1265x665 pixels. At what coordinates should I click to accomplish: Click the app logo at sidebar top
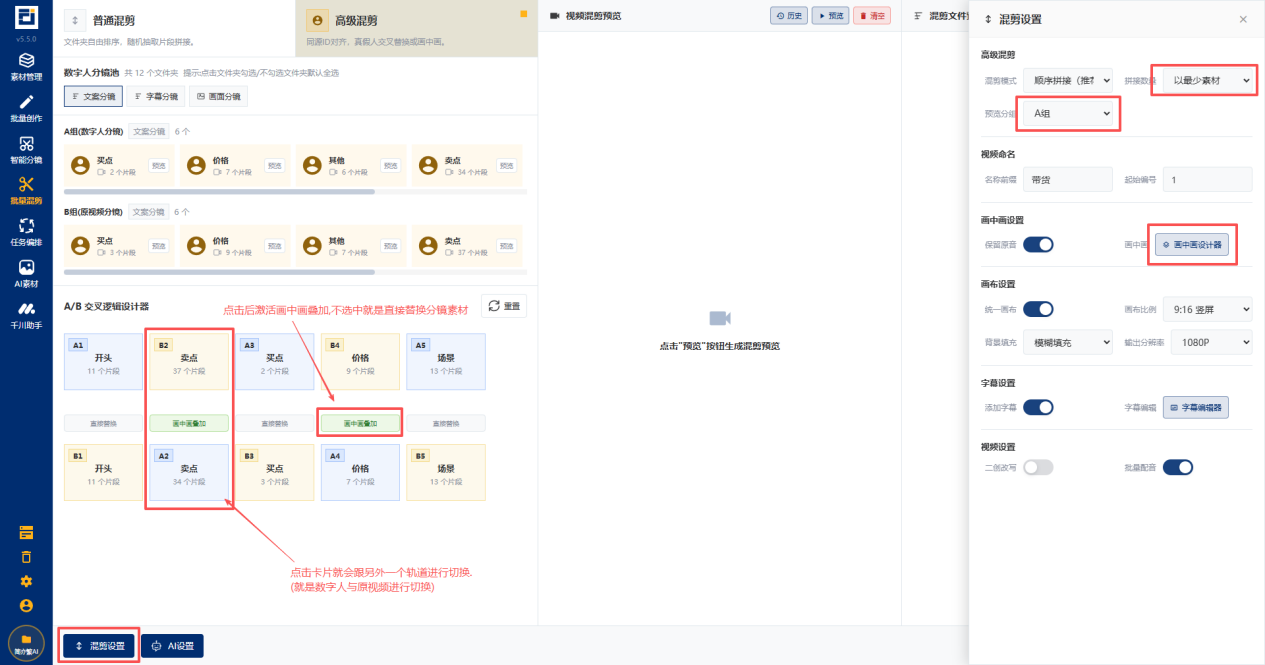pos(26,19)
